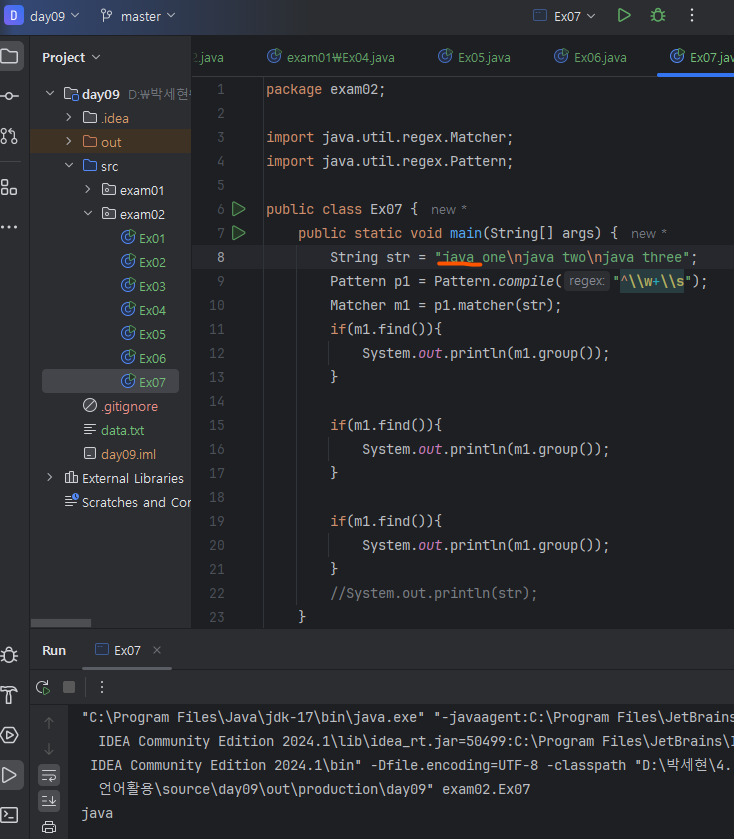
Task: Open the Pull Requests sidebar icon
Action: pyautogui.click(x=9, y=136)
